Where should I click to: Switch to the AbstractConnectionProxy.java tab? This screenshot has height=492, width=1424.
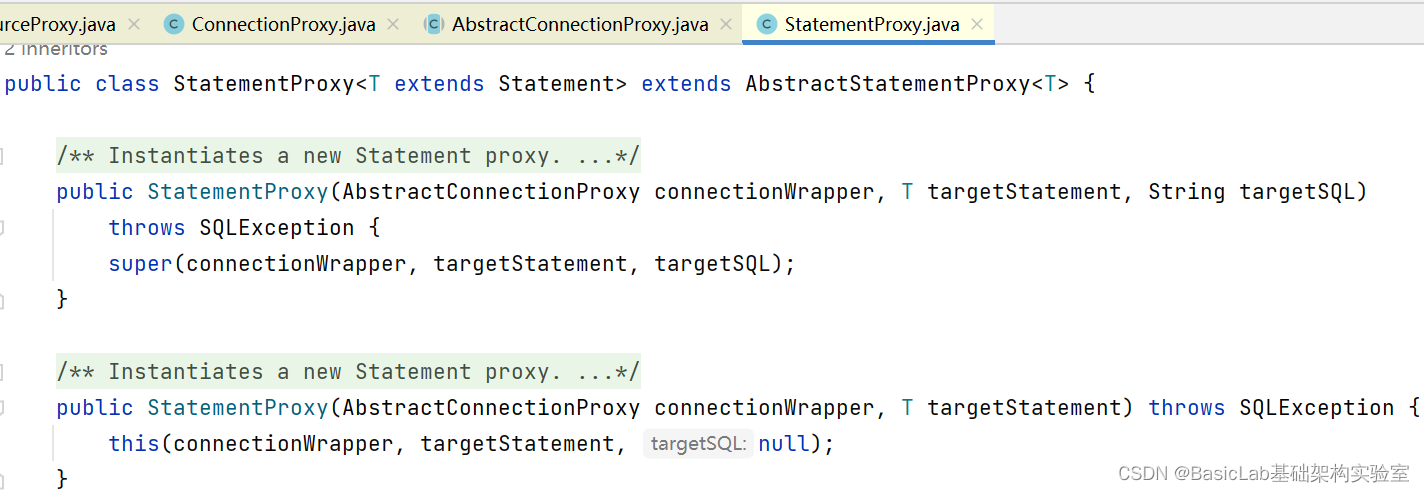[580, 24]
